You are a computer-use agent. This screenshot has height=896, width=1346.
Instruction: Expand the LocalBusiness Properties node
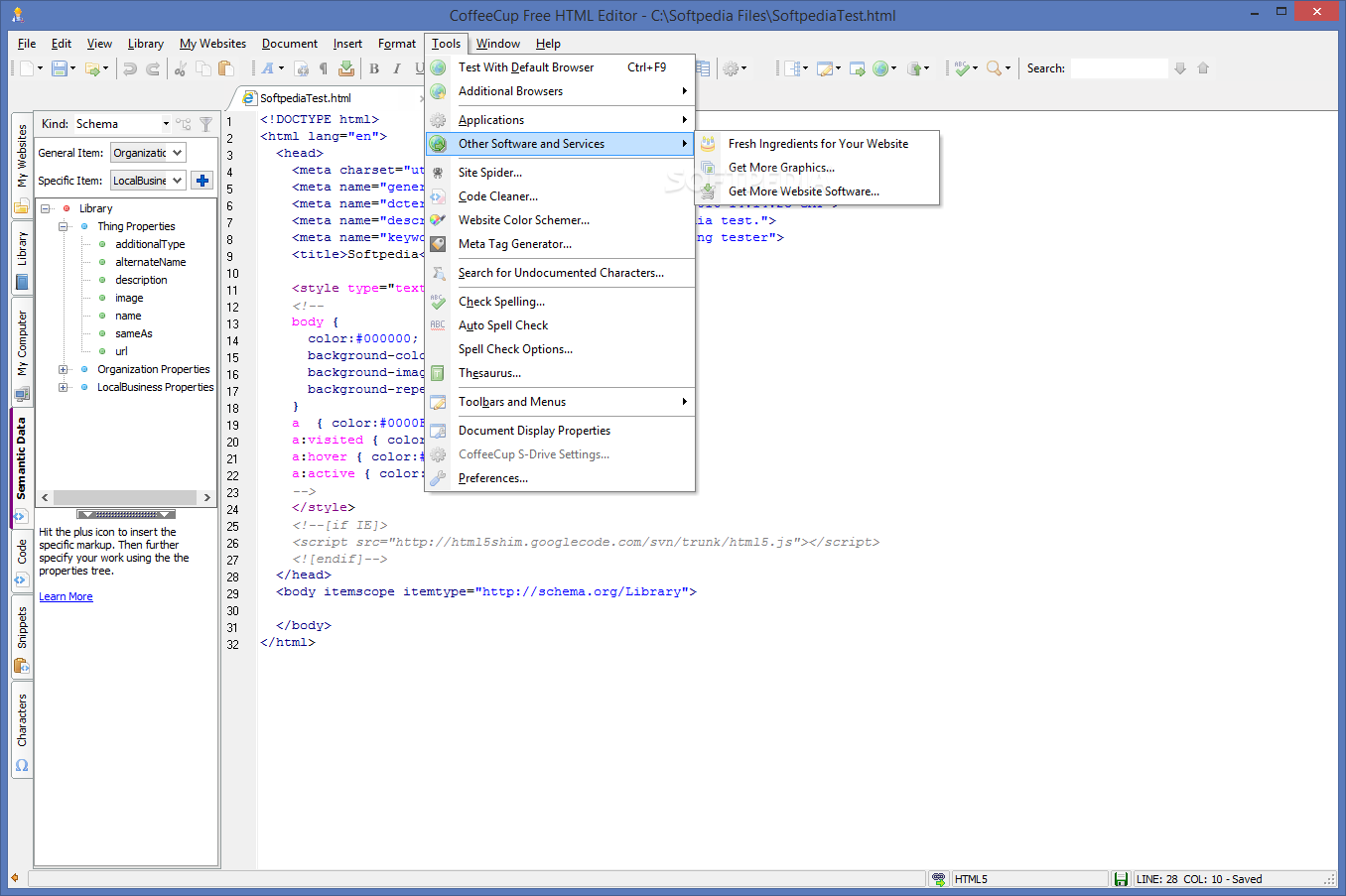pyautogui.click(x=64, y=387)
